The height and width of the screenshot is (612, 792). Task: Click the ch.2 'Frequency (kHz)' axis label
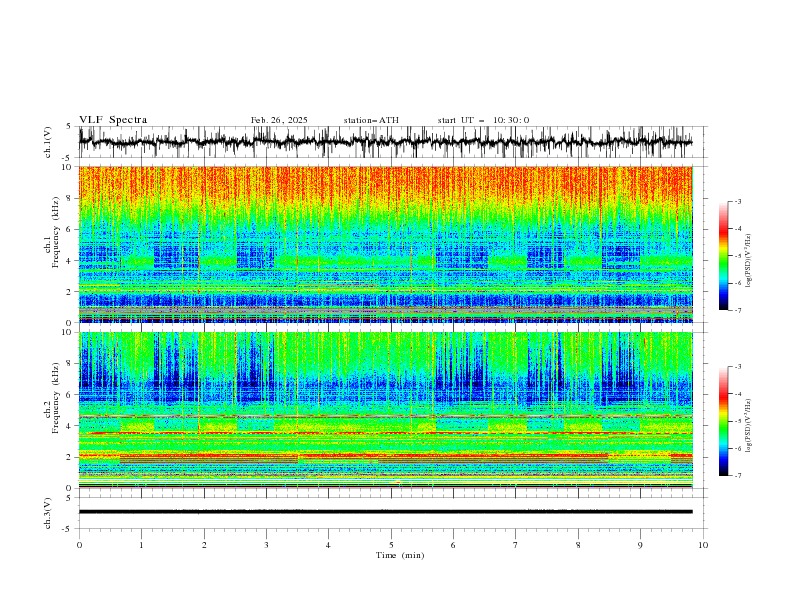tap(56, 398)
